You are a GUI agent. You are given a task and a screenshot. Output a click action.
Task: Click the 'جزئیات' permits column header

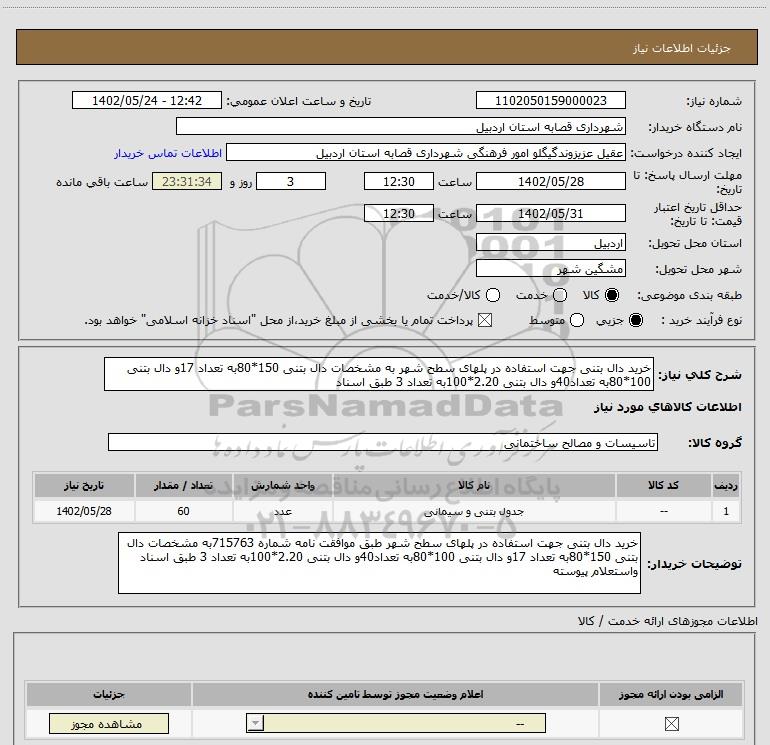(109, 694)
